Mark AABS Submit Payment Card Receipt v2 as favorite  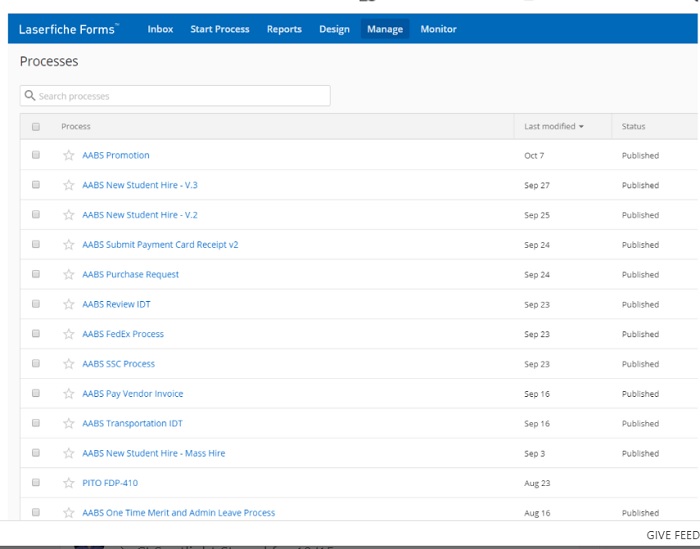(68, 245)
